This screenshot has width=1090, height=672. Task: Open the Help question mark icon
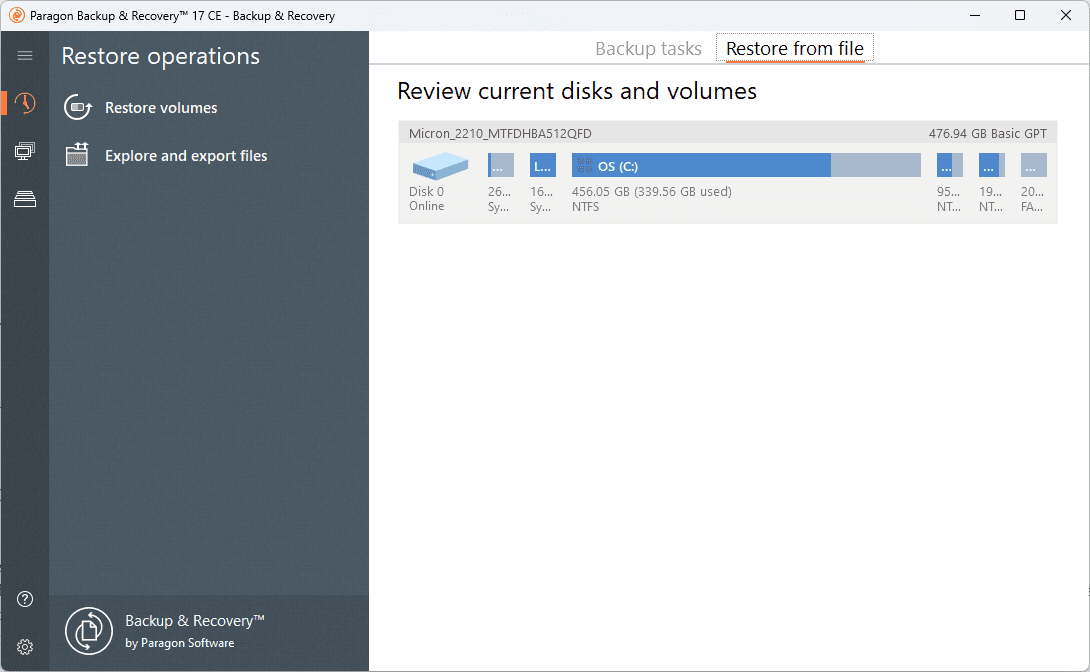[x=25, y=599]
